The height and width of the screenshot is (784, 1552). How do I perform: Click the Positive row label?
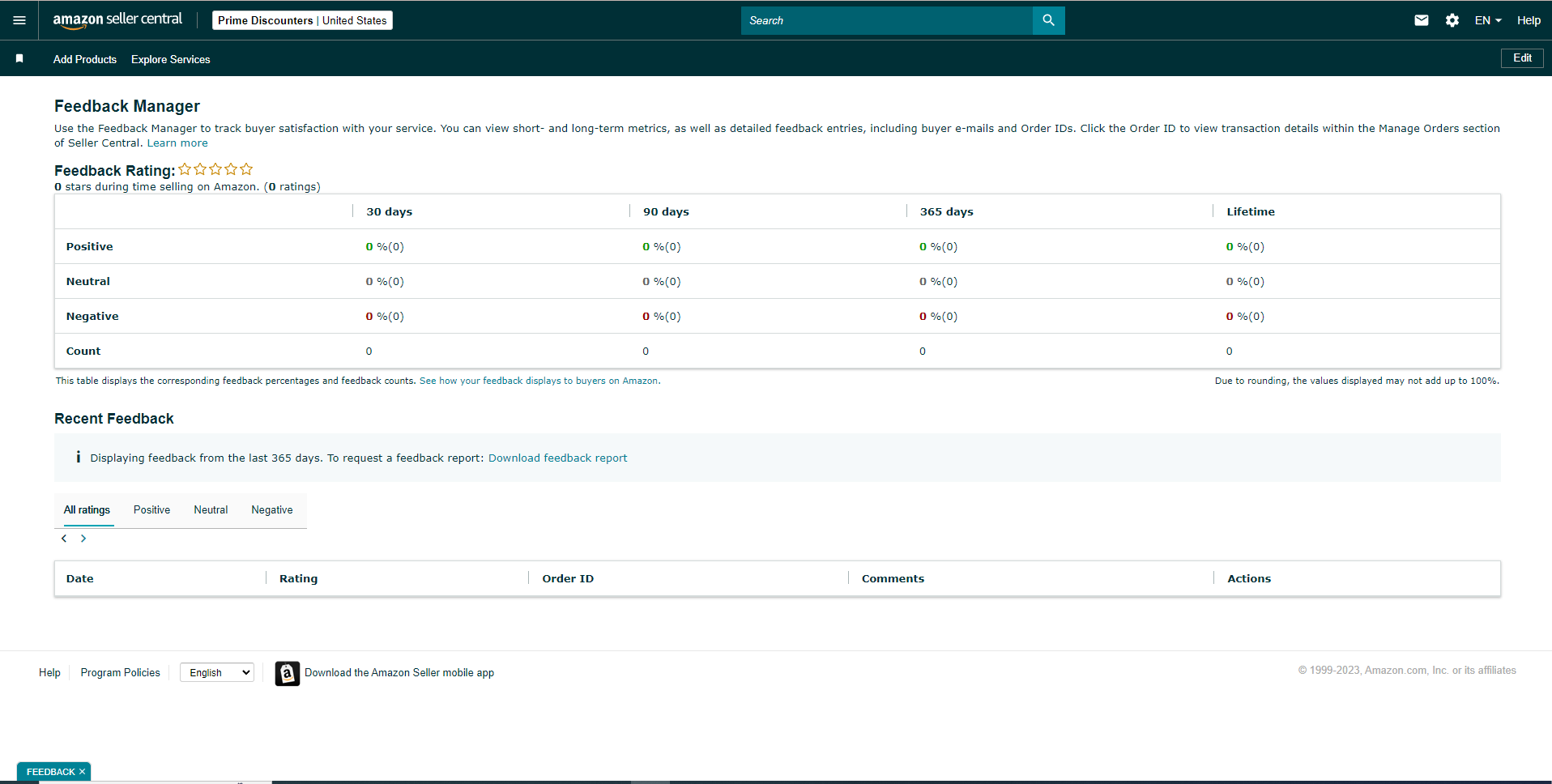point(89,246)
